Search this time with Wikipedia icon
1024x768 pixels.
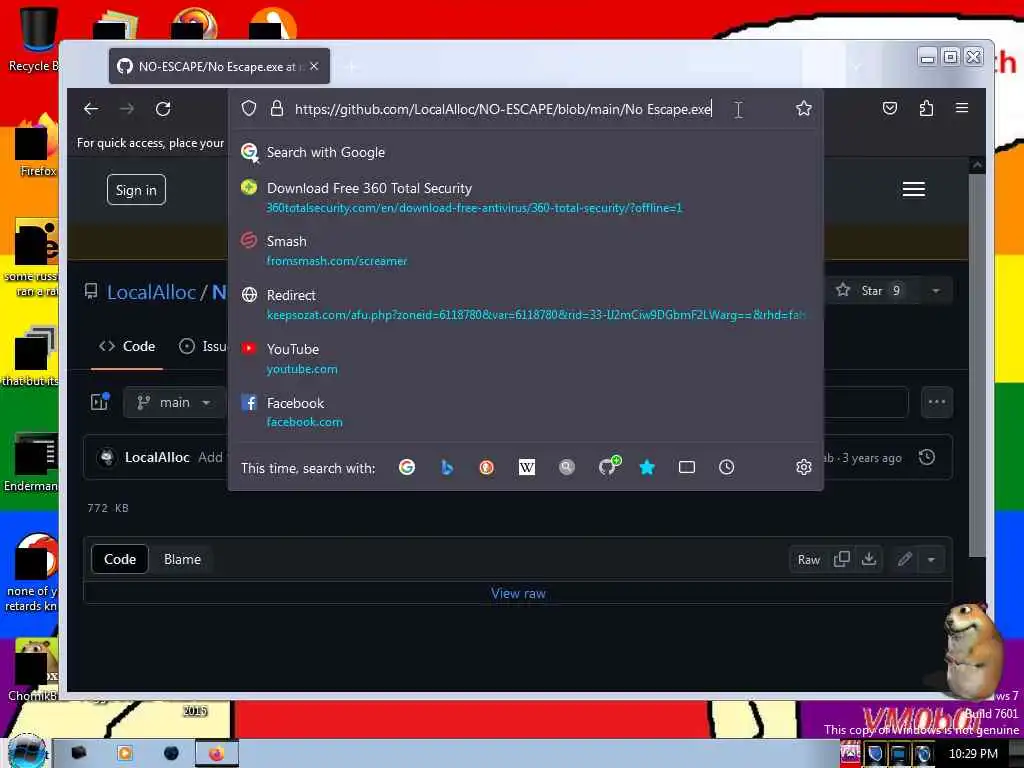coord(526,467)
